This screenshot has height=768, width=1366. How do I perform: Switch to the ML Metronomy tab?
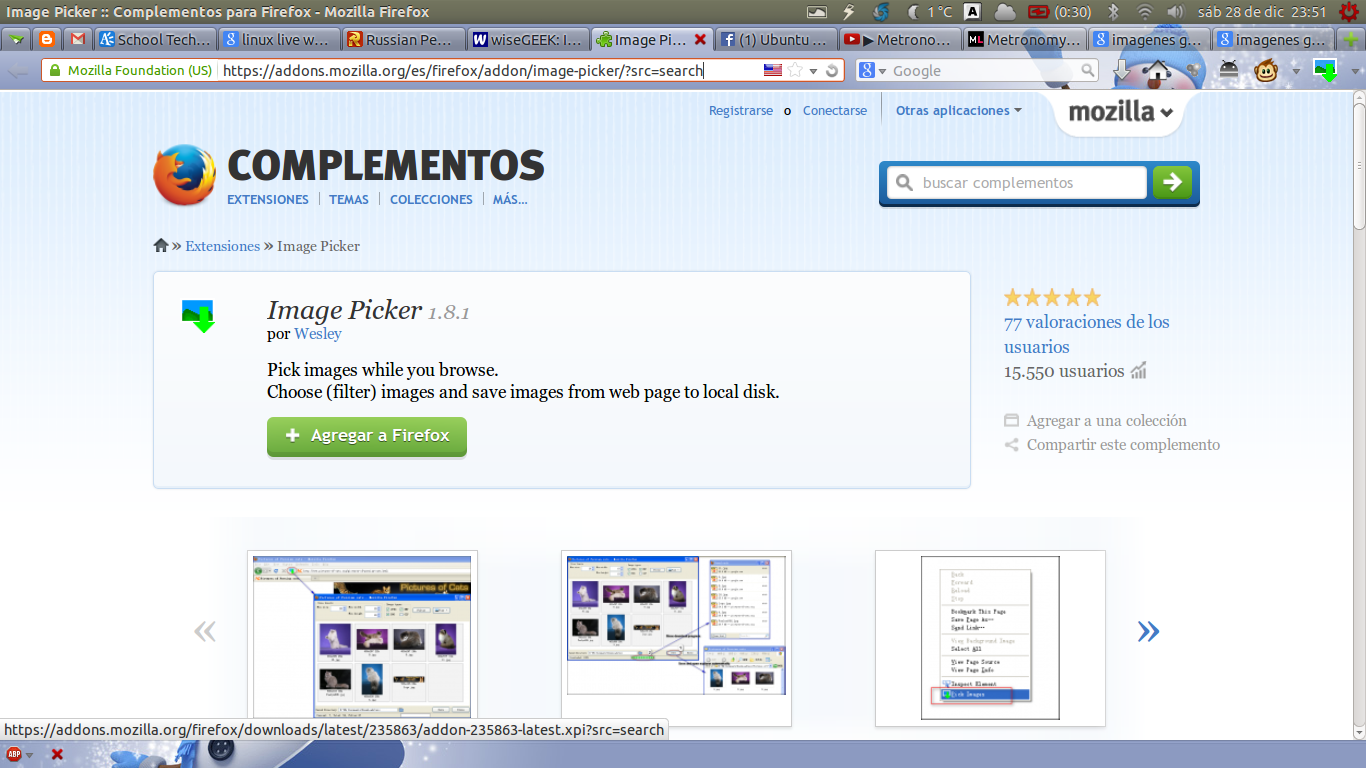tap(1023, 40)
